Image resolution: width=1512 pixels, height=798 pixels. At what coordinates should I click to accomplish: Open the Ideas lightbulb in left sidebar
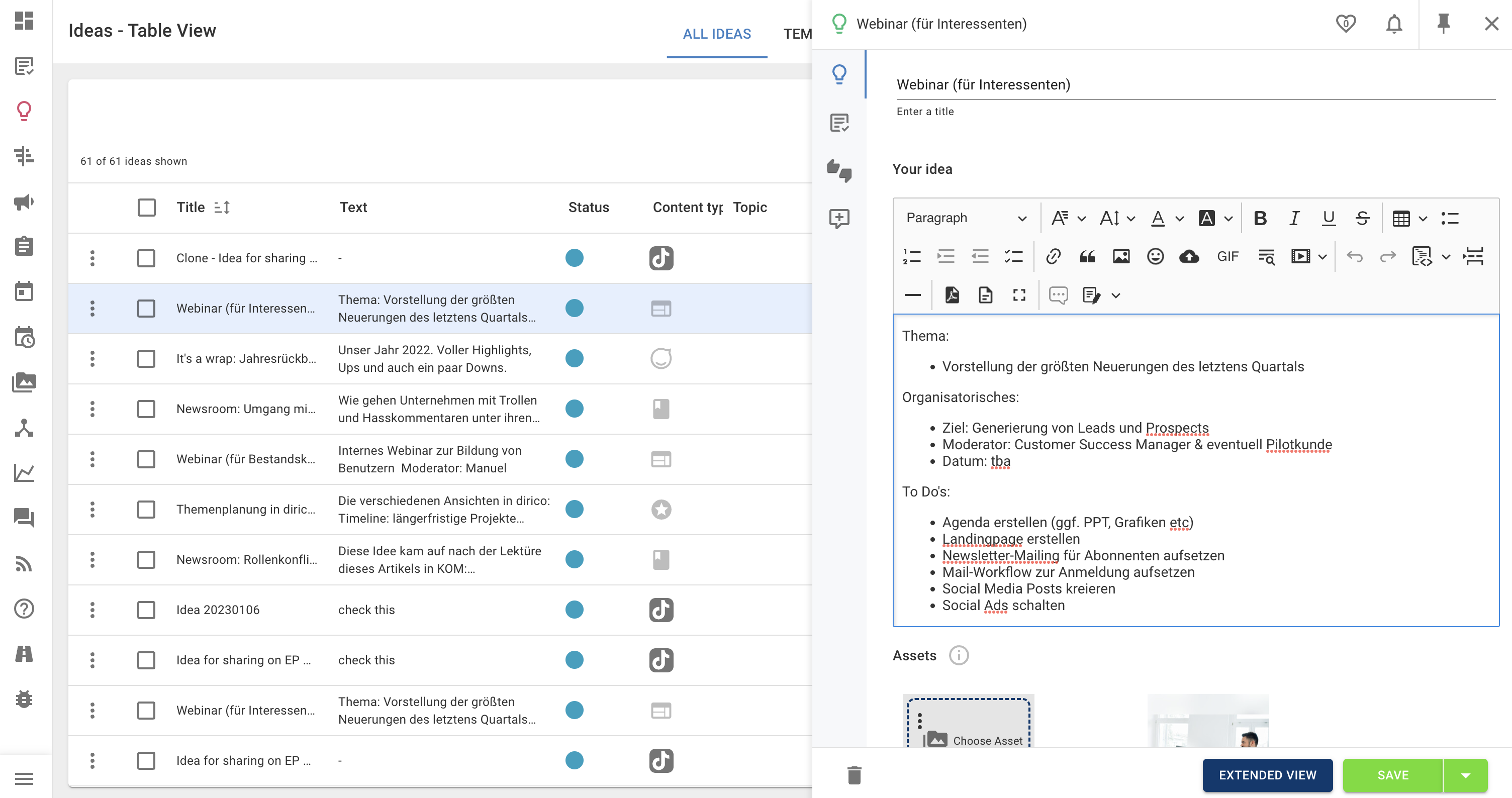pyautogui.click(x=24, y=111)
